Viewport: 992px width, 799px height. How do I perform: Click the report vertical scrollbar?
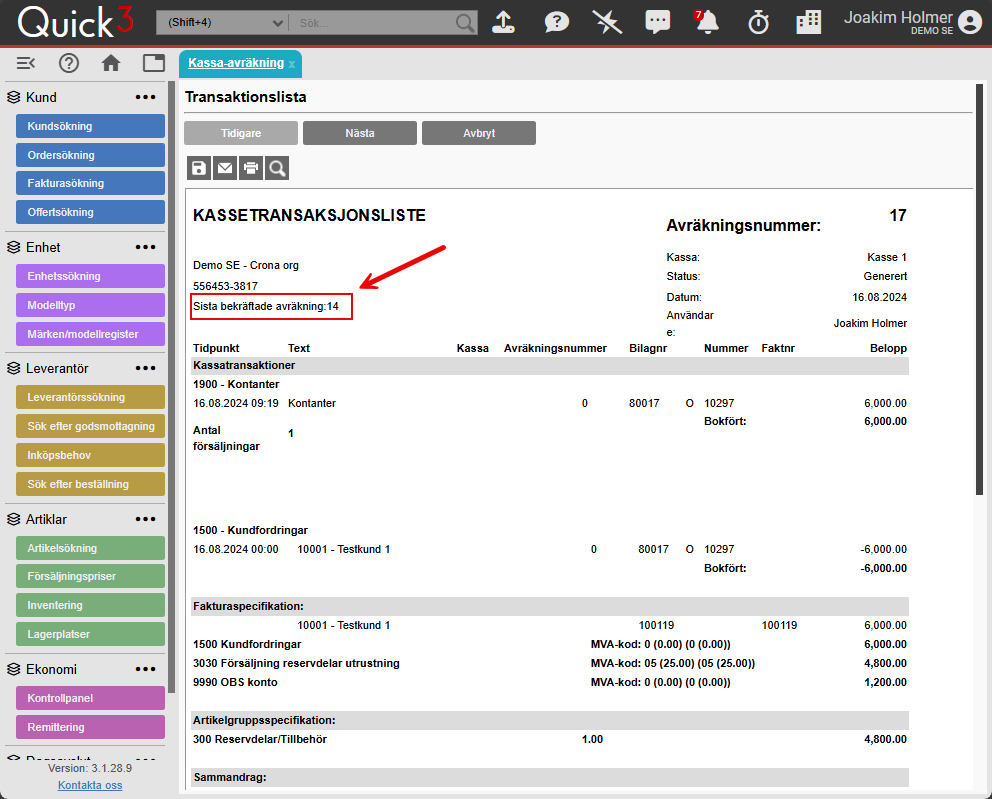click(979, 291)
